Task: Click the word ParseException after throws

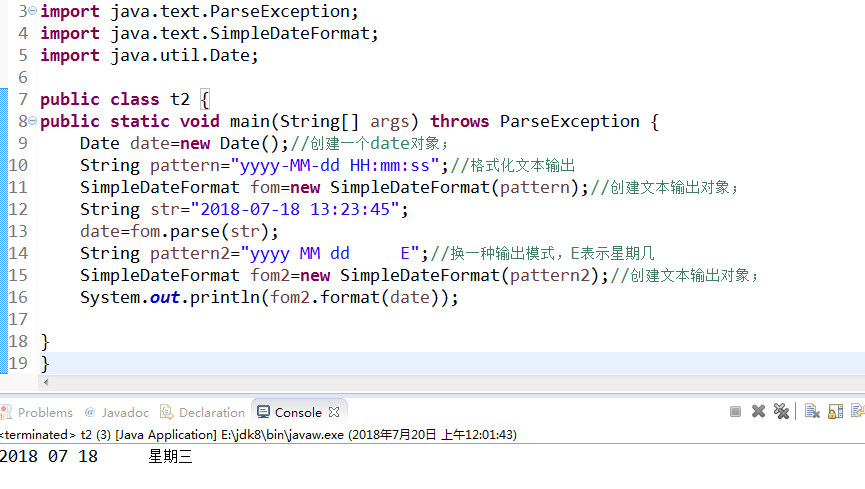Action: (x=569, y=121)
